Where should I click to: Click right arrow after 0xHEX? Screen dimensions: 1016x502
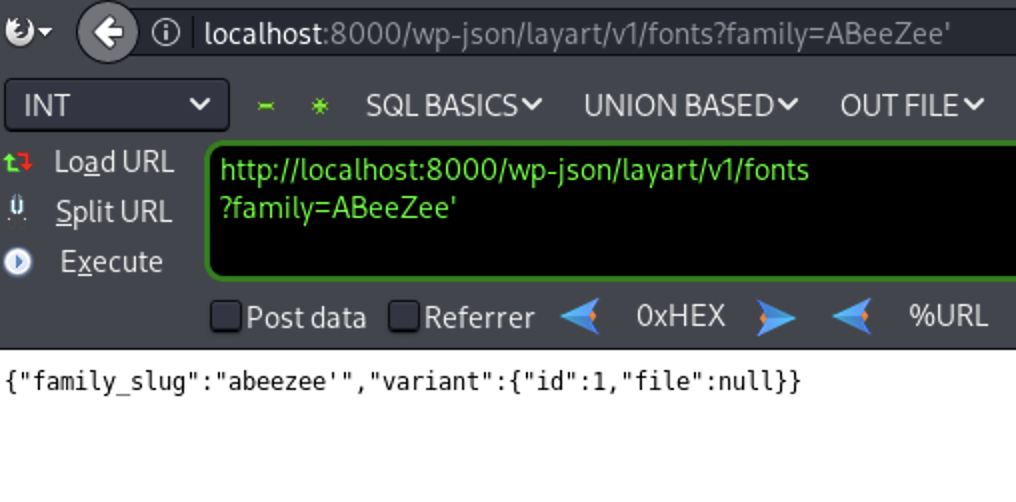click(776, 317)
